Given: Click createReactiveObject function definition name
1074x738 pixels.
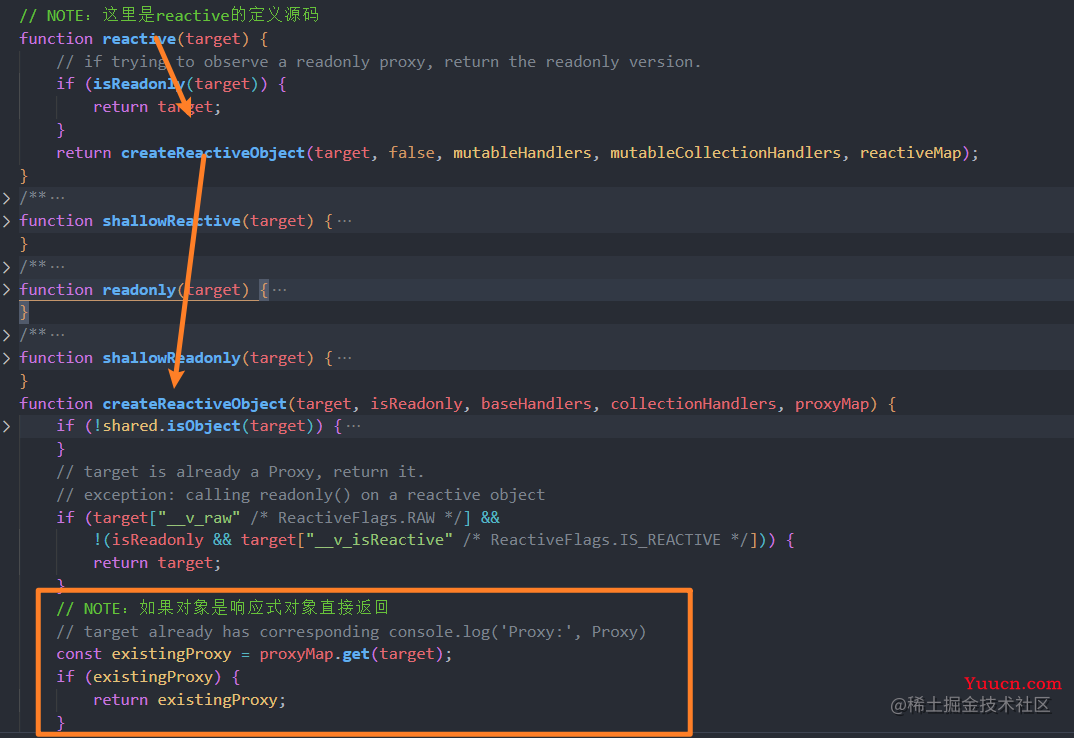Looking at the screenshot, I should pos(195,404).
